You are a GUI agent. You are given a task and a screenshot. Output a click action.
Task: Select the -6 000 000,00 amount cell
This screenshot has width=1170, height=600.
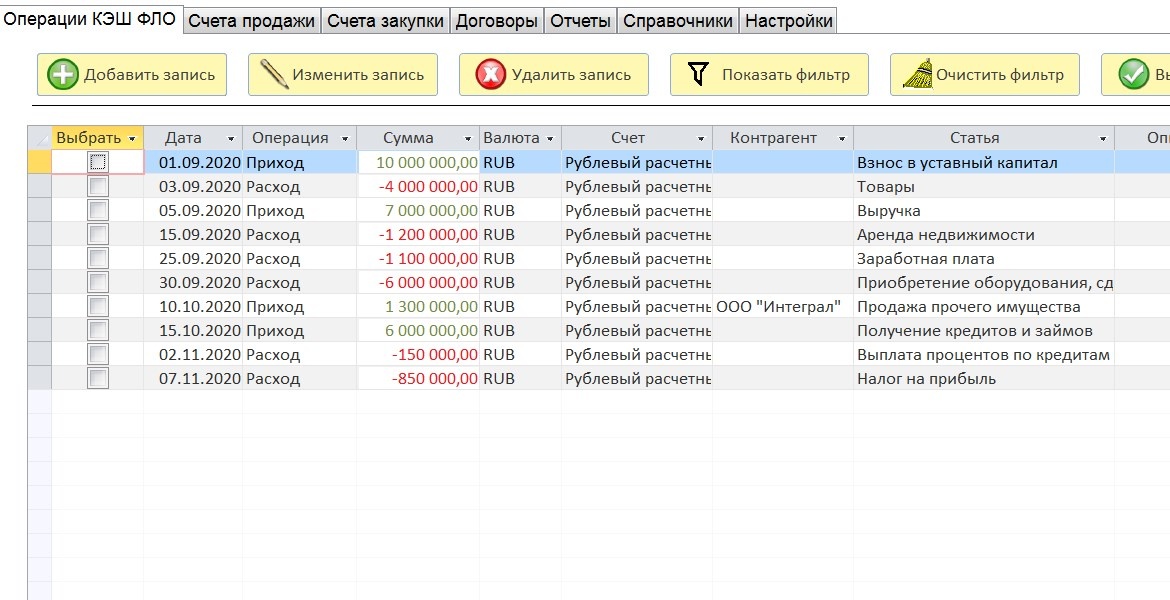[x=418, y=282]
